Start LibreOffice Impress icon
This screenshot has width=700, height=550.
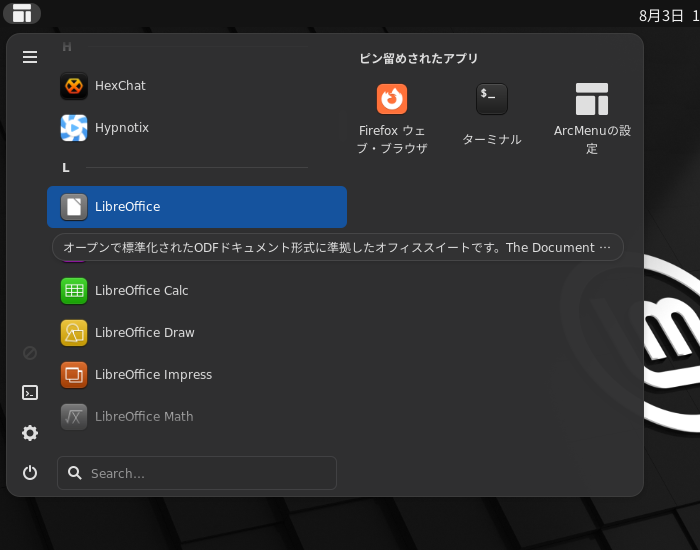point(74,375)
